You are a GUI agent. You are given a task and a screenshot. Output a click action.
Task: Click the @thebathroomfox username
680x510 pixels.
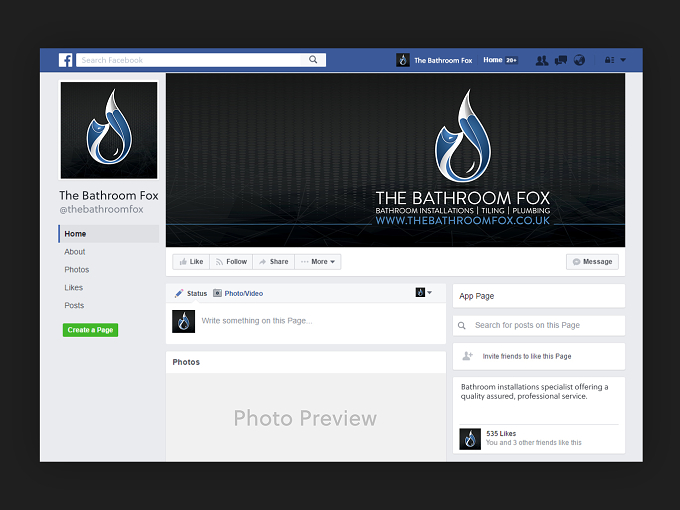pyautogui.click(x=101, y=209)
